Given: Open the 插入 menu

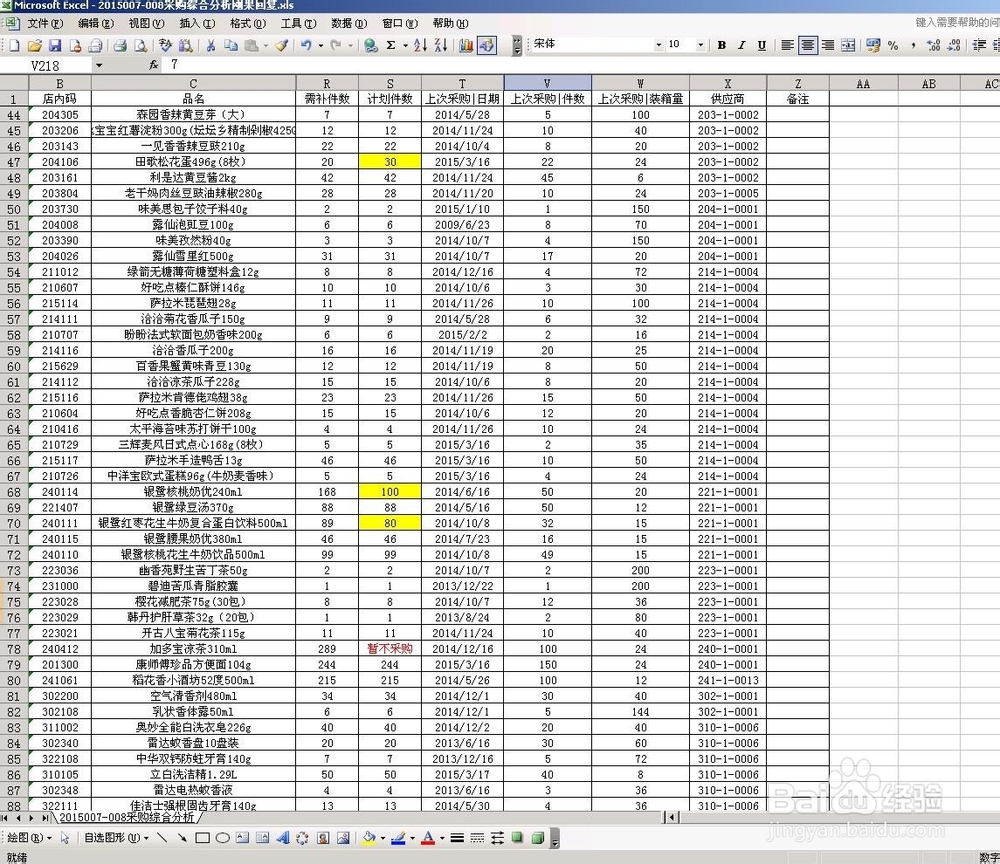Looking at the screenshot, I should [196, 24].
